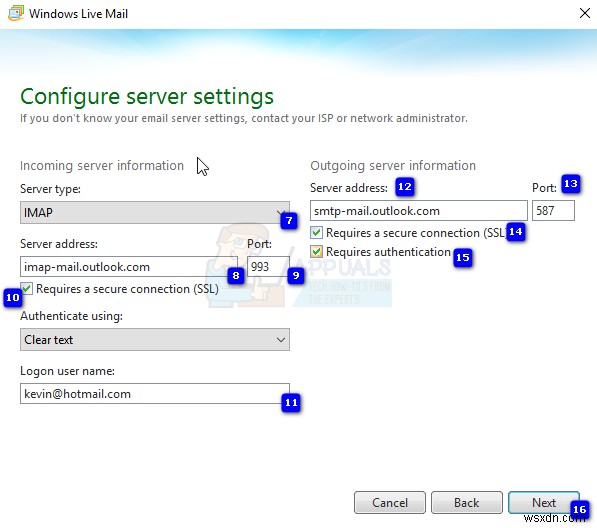
Task: Toggle incoming Requires a secure connection checkbox
Action: click(27, 289)
